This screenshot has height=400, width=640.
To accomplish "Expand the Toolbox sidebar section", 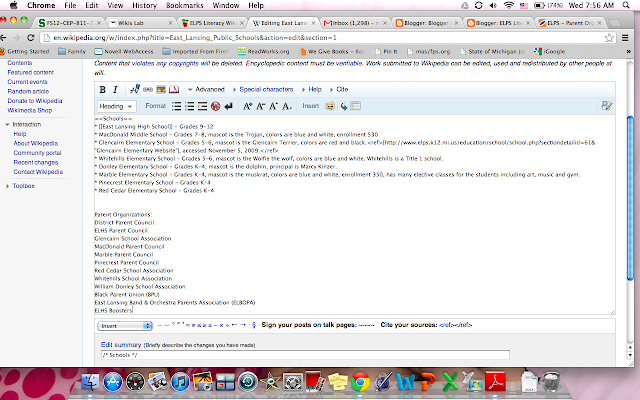I will (x=20, y=186).
